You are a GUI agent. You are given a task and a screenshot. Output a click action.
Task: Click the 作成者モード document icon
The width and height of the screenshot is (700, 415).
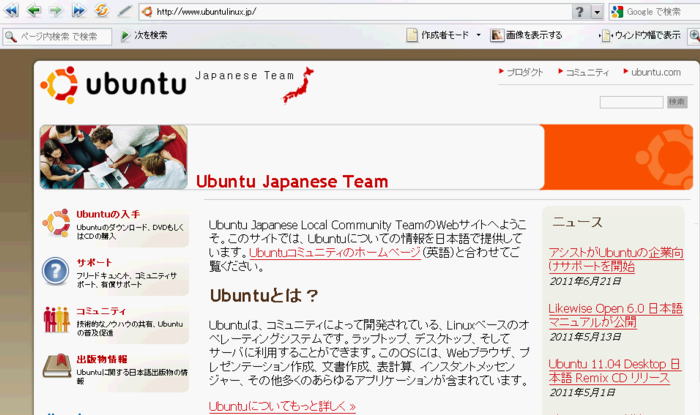coord(412,35)
